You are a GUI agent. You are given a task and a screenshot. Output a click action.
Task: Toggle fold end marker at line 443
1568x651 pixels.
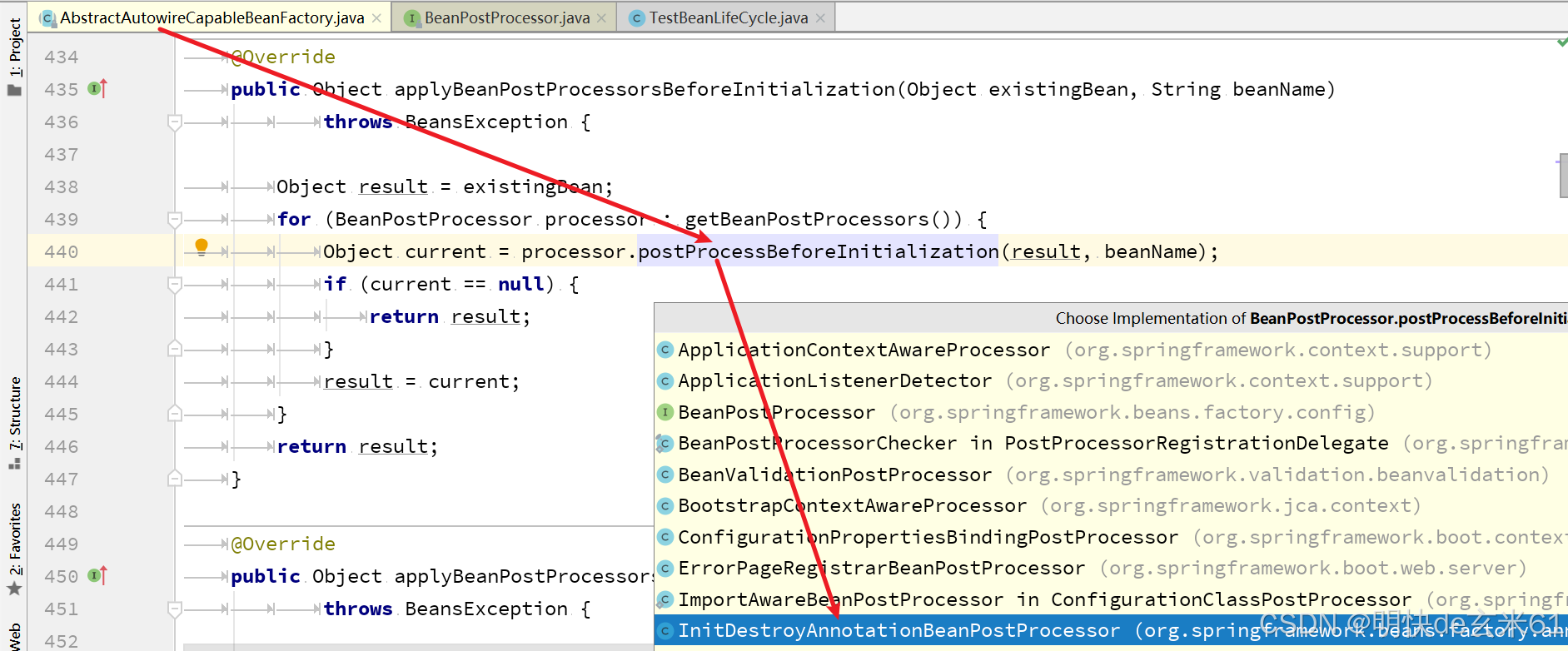pyautogui.click(x=175, y=348)
